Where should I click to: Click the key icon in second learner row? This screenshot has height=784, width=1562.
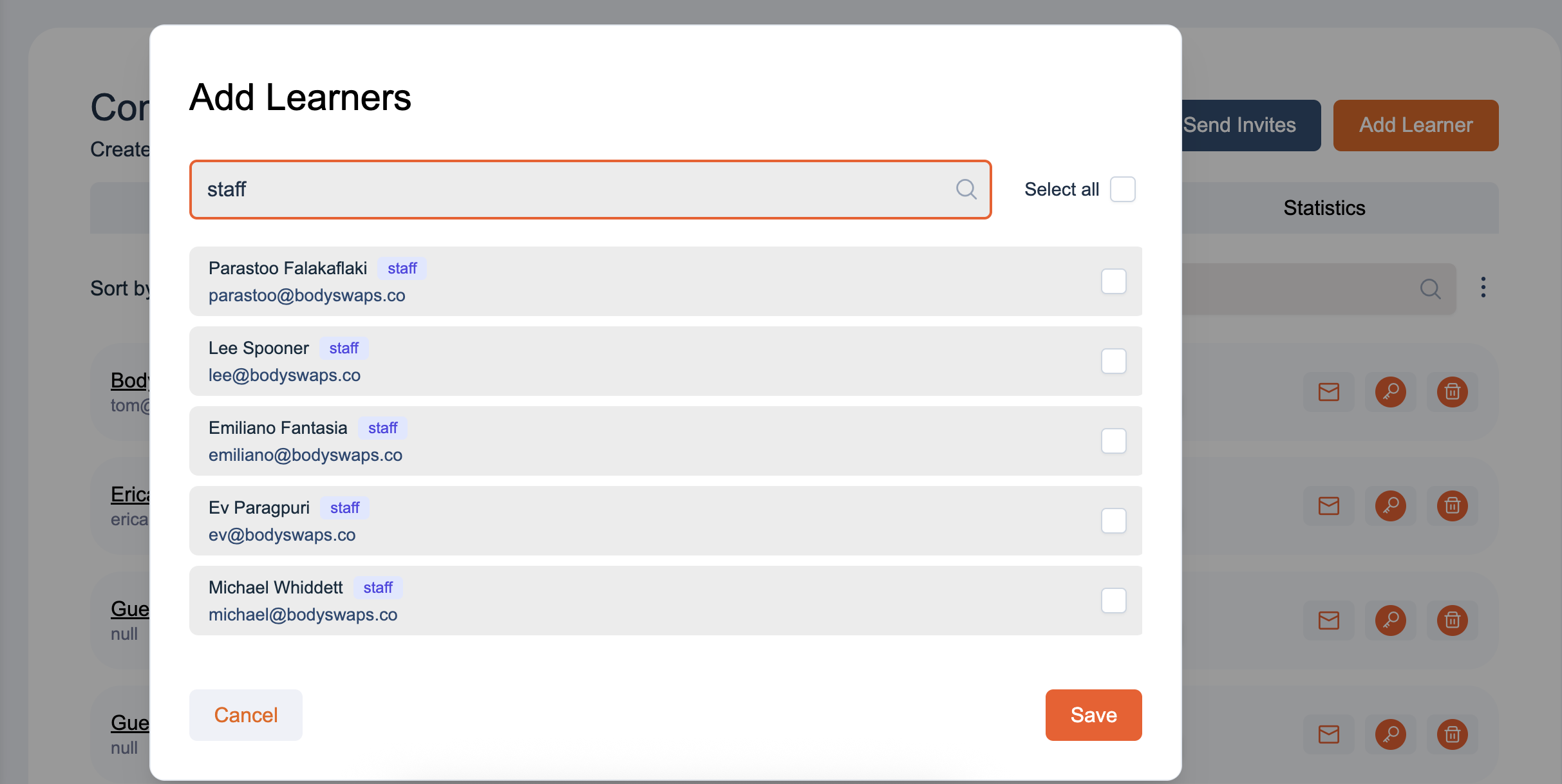(x=1390, y=506)
